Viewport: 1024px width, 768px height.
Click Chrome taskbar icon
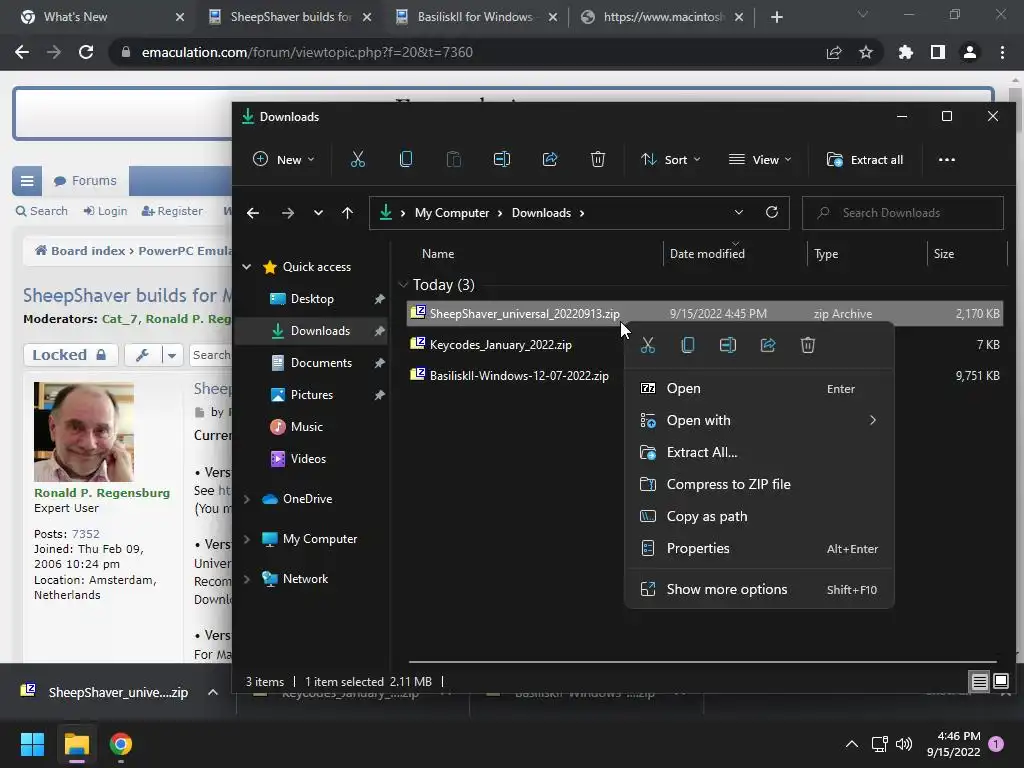tap(120, 744)
